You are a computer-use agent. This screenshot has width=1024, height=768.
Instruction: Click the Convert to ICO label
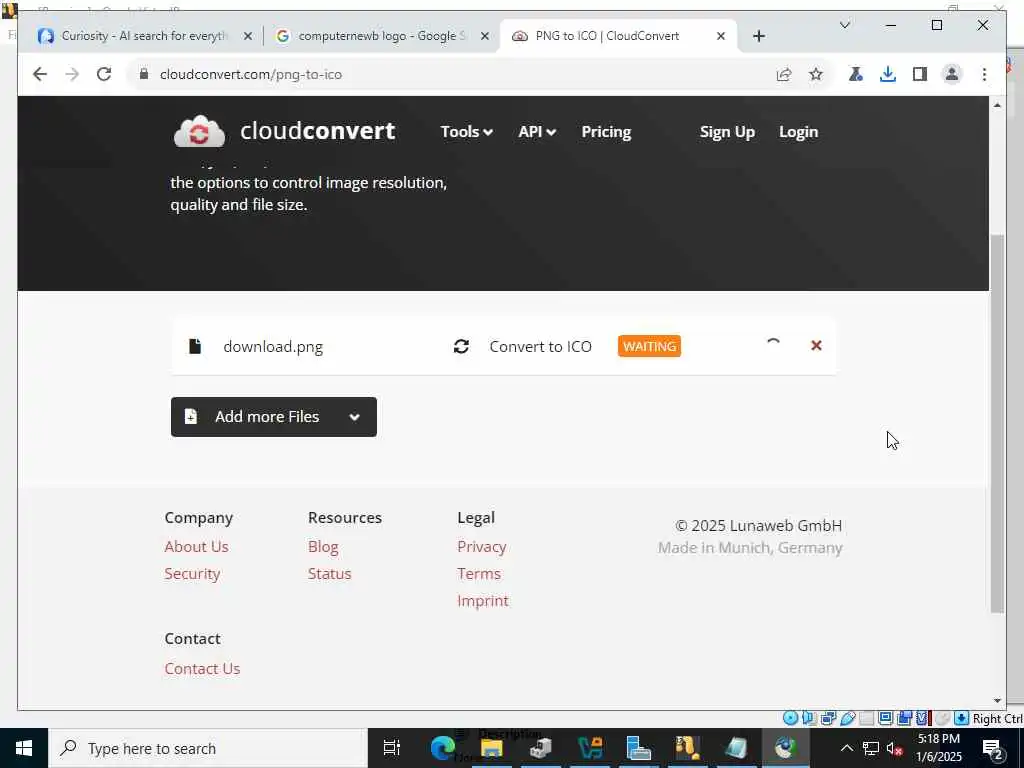click(541, 346)
